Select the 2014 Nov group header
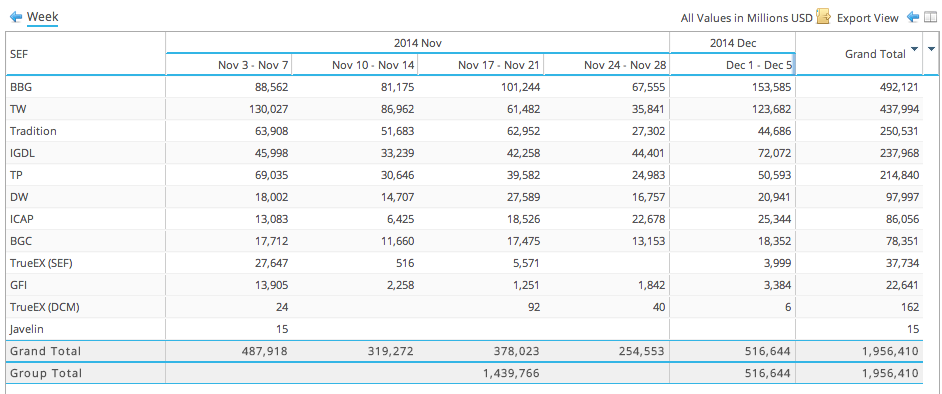Screen dimensions: 942x394 click(x=418, y=43)
